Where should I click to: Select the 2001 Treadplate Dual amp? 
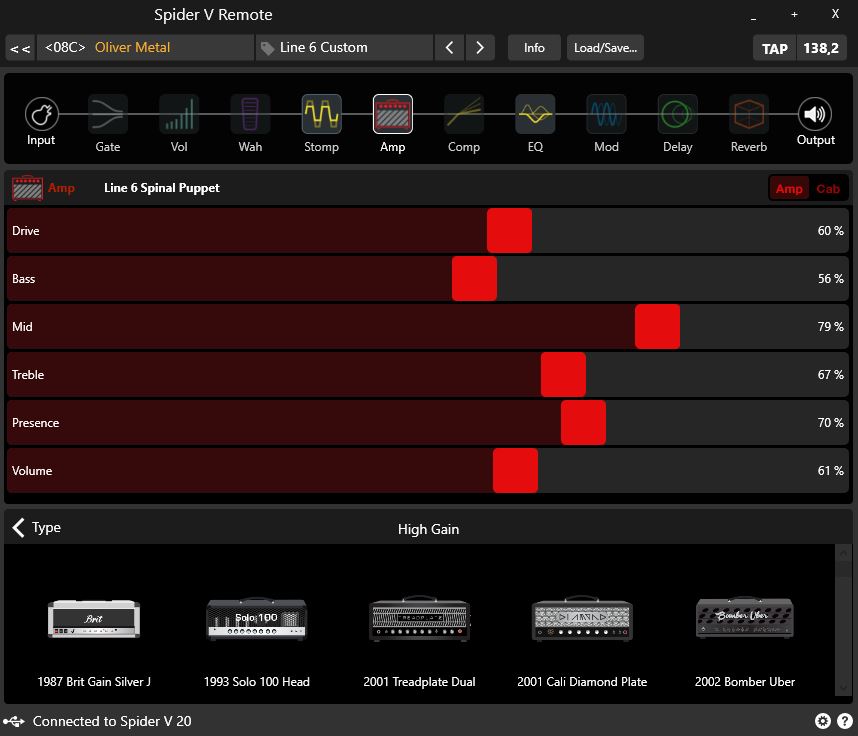click(x=419, y=641)
